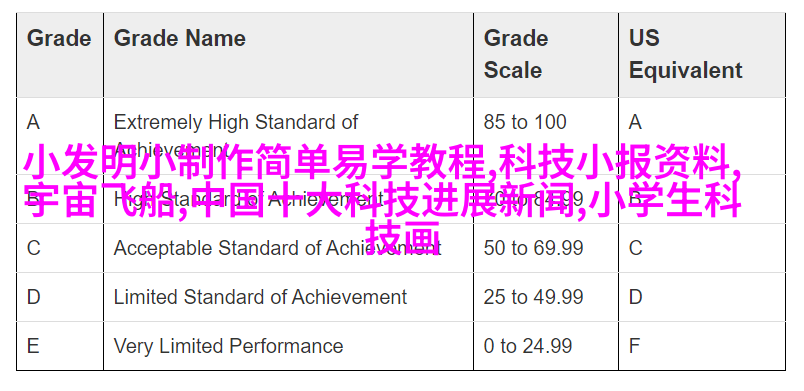Click Very Limited Performance cell
The height and width of the screenshot is (391, 804).
(x=288, y=346)
